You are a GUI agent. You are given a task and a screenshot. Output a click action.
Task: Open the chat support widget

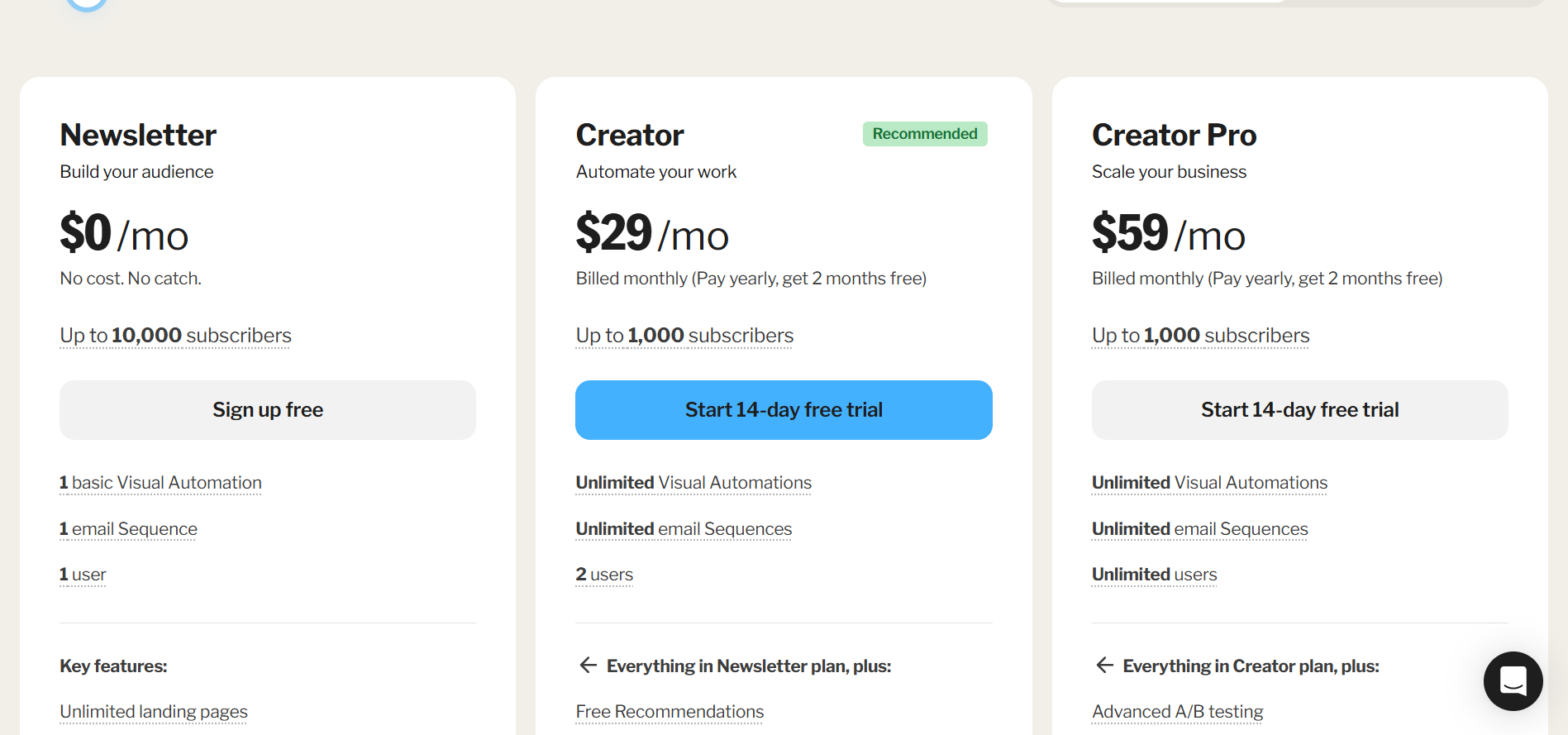(1513, 681)
